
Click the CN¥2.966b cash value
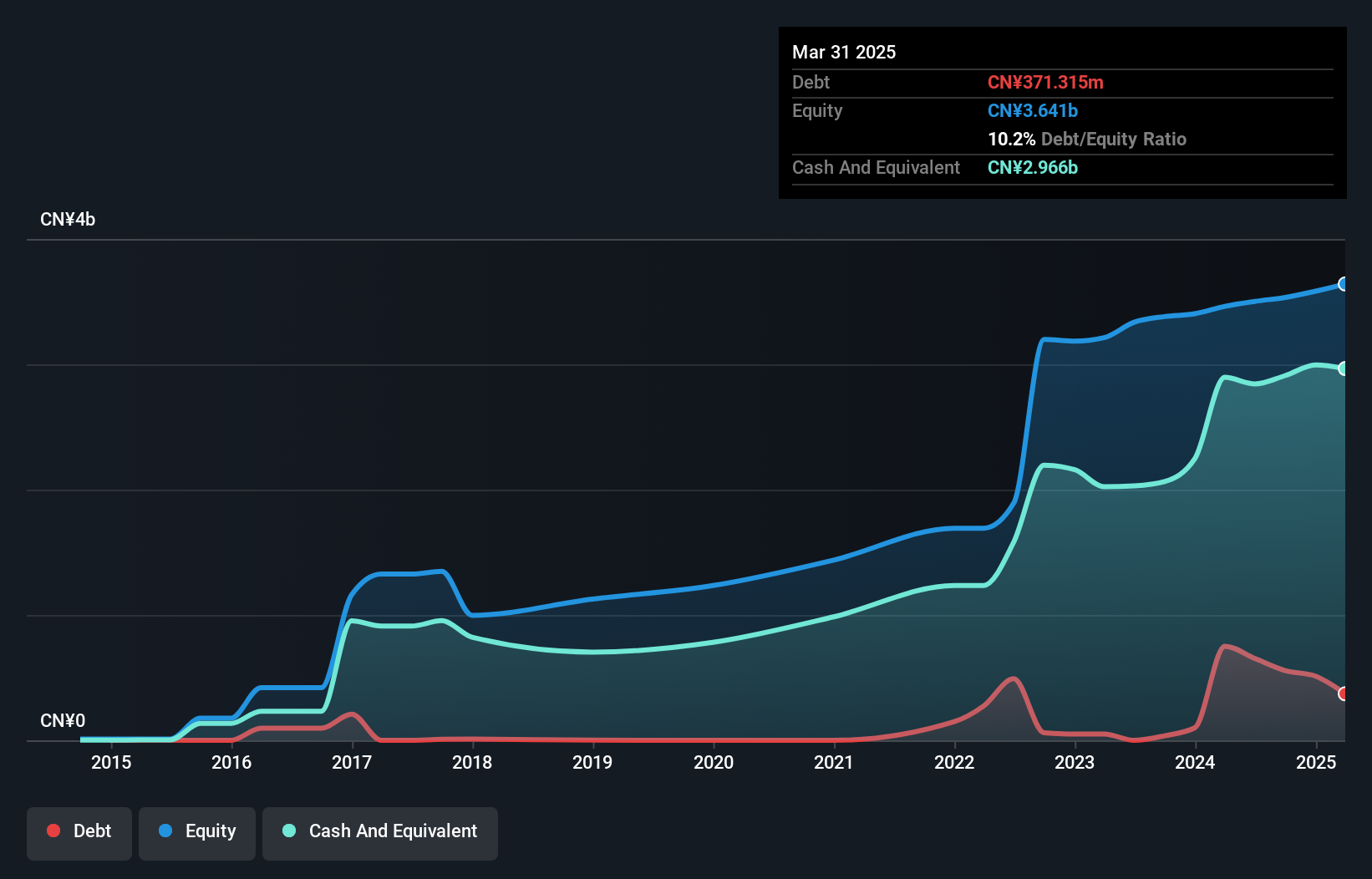point(1033,167)
